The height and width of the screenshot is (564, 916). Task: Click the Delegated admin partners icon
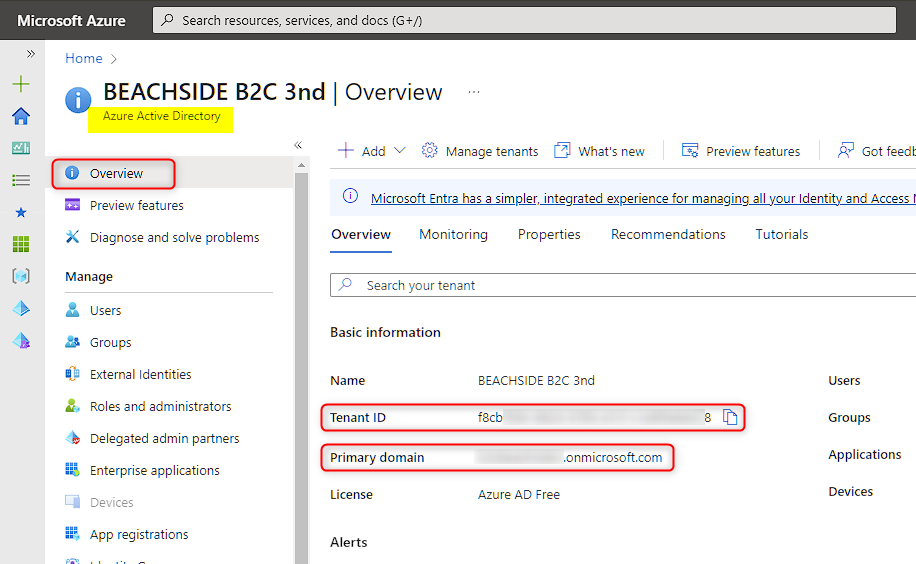tap(72, 438)
